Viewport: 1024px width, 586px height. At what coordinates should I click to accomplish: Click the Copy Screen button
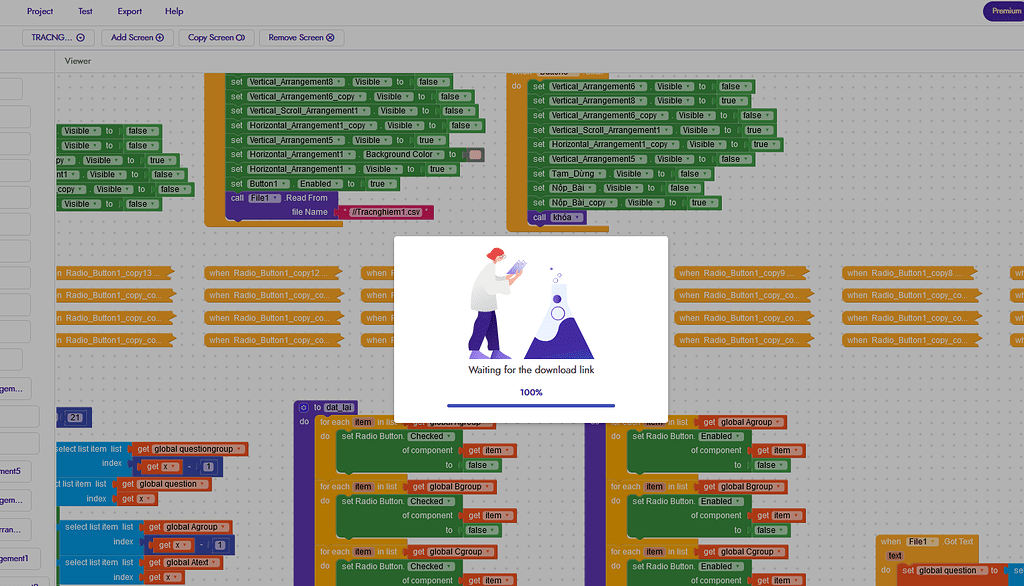[216, 38]
